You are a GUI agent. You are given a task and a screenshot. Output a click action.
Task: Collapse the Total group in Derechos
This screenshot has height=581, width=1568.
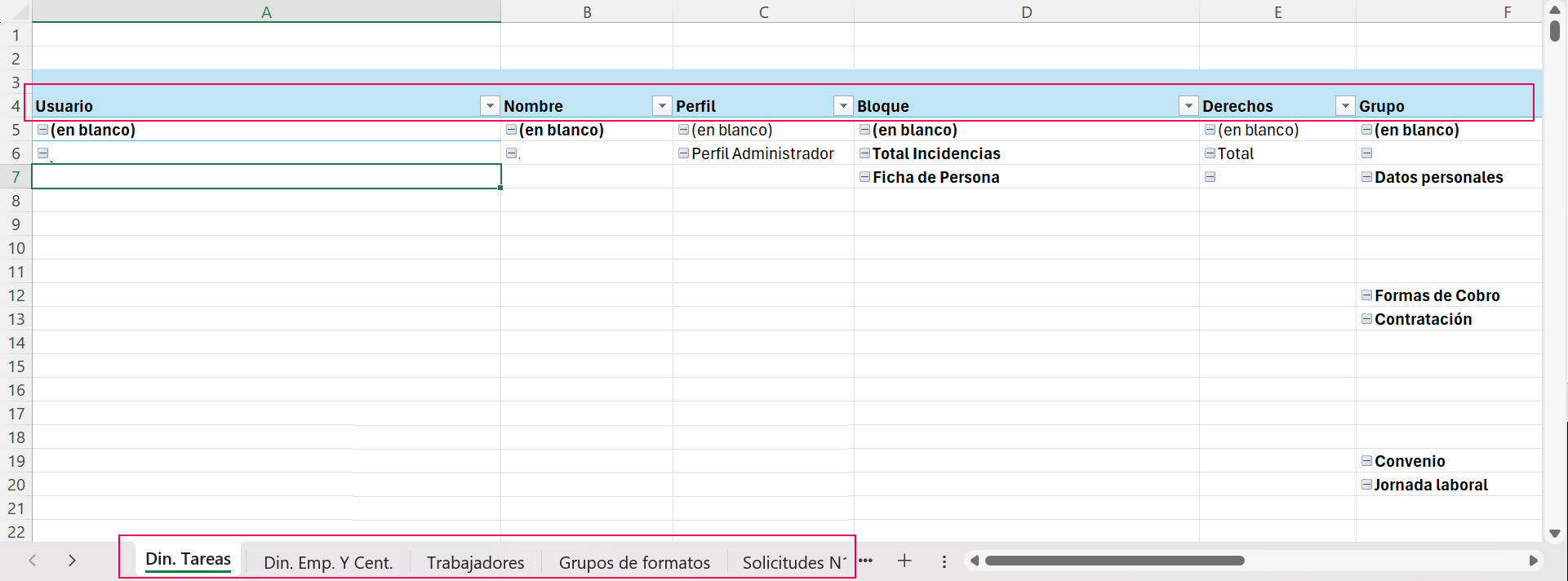click(x=1210, y=153)
